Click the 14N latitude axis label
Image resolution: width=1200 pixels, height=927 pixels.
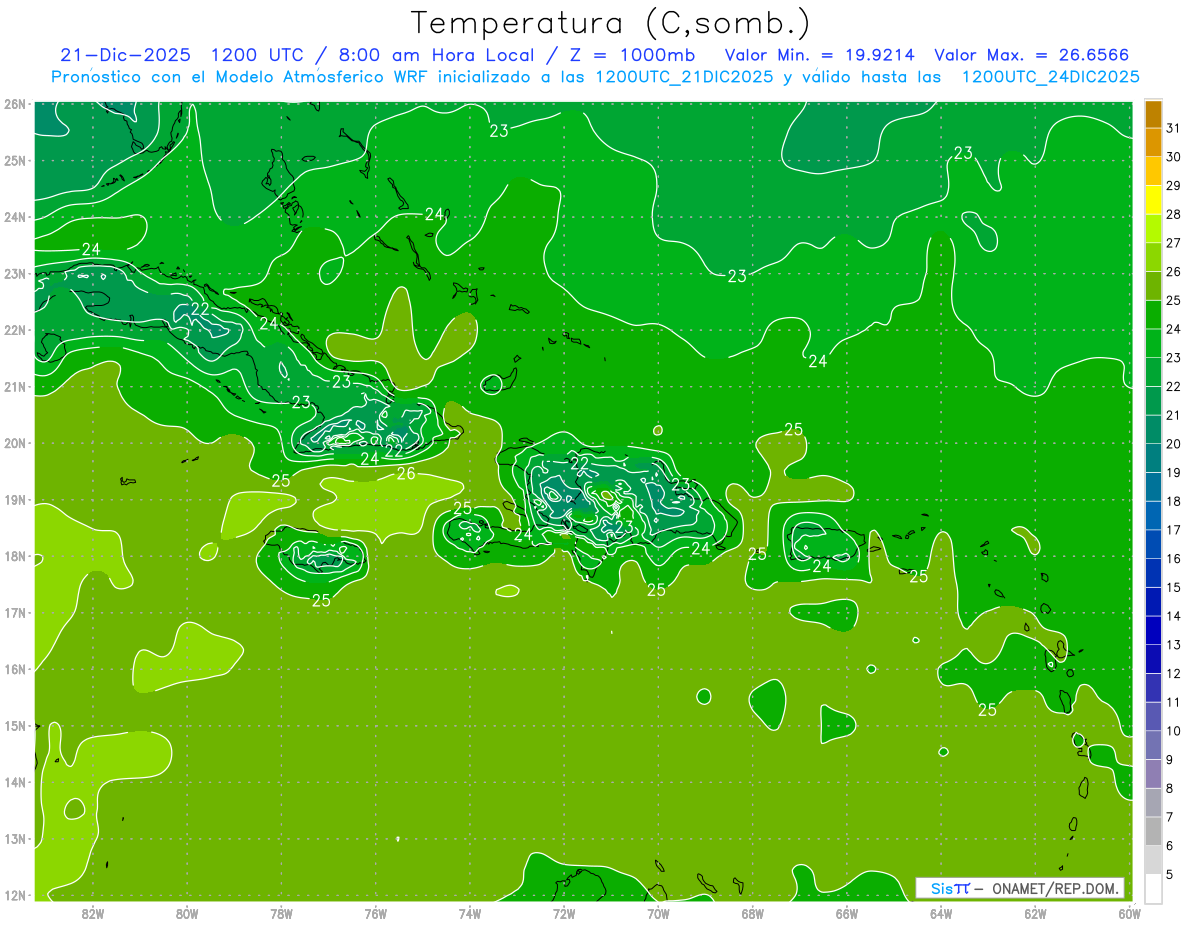click(x=15, y=782)
